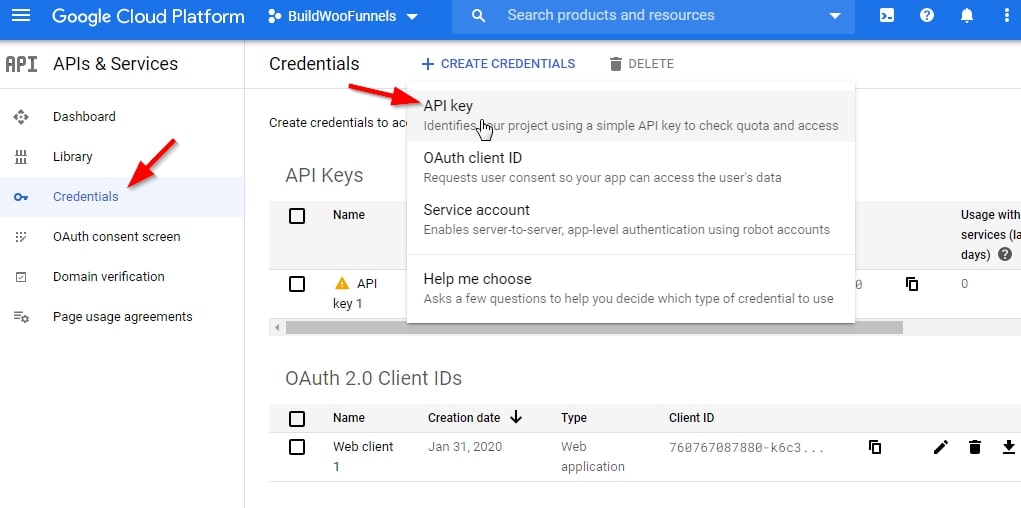Choose OAuth client ID menu option

tap(630, 167)
